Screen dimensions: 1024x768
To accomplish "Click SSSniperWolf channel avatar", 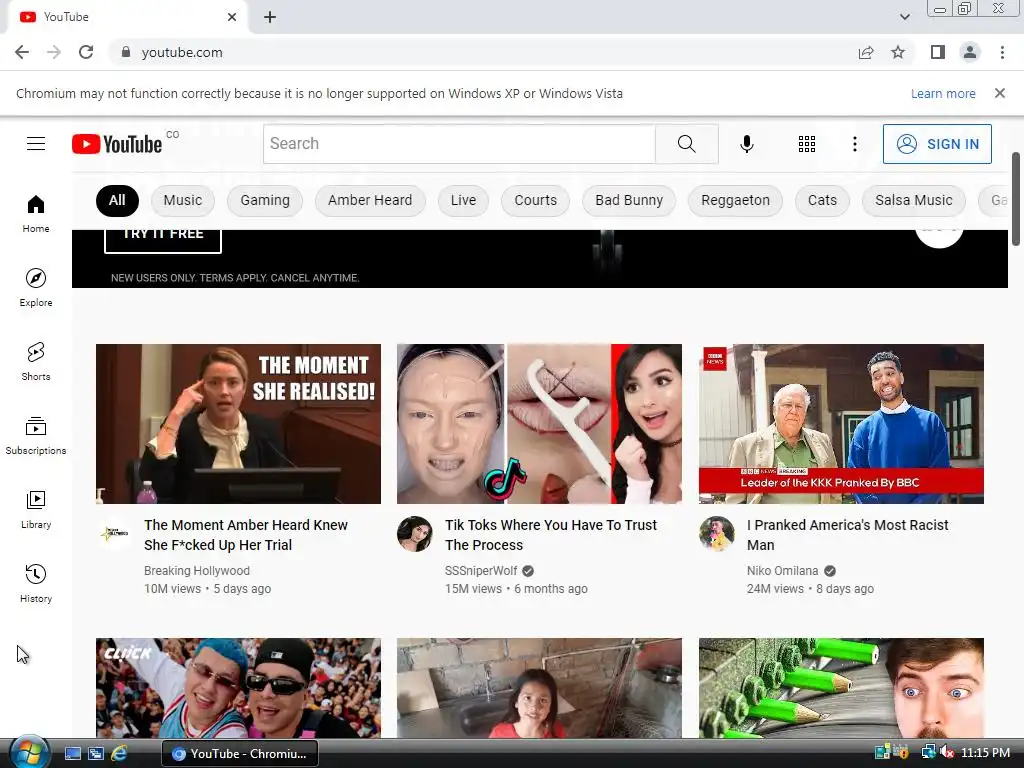I will coord(415,534).
